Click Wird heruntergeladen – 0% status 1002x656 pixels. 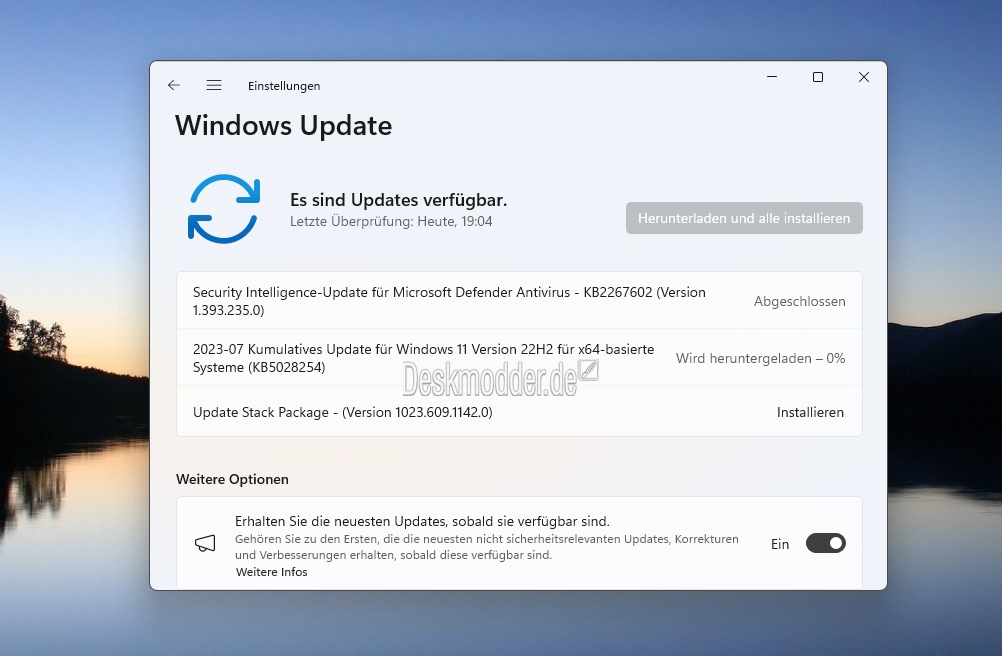click(760, 358)
